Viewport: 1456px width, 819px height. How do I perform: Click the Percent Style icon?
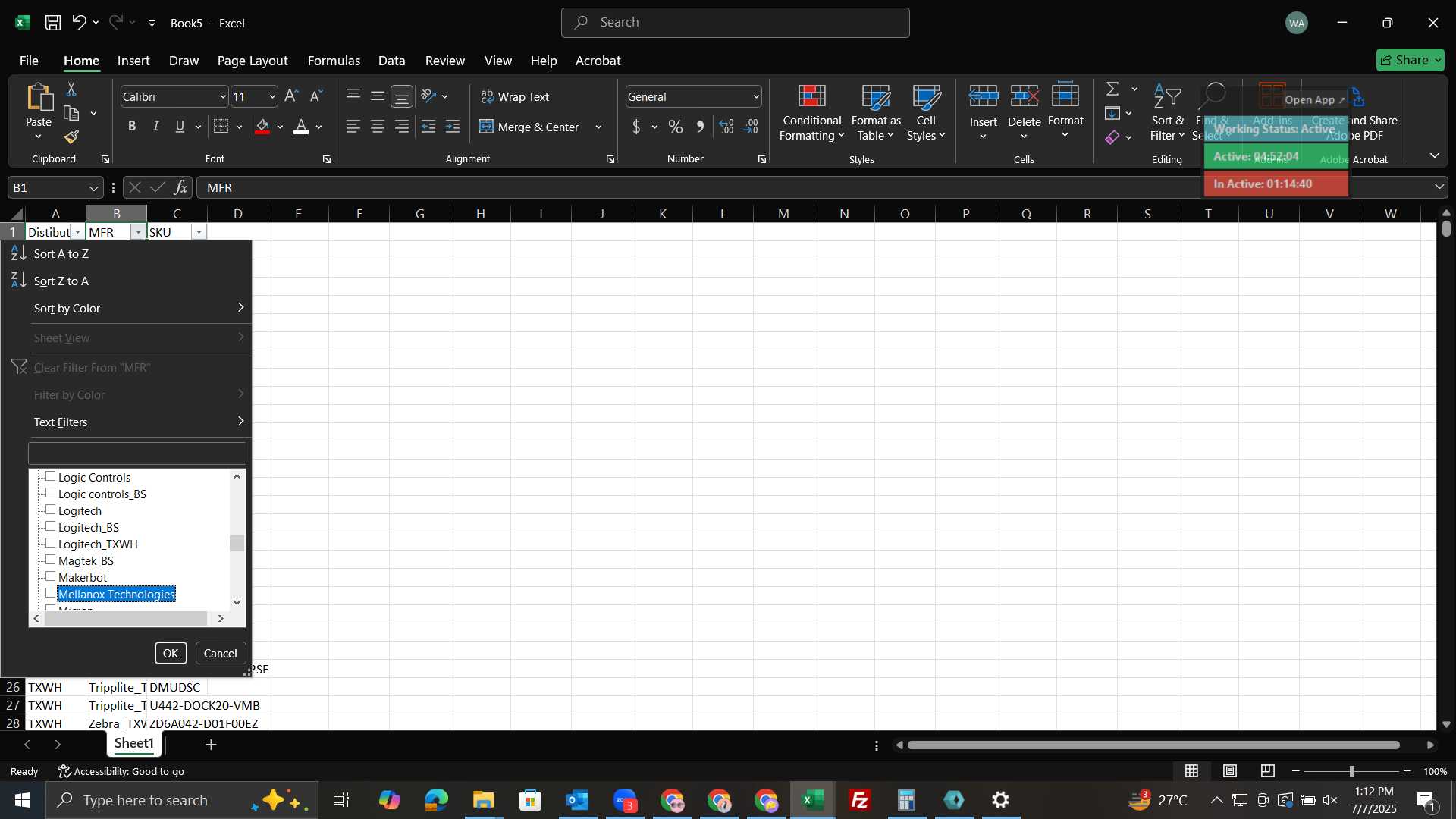coord(676,127)
